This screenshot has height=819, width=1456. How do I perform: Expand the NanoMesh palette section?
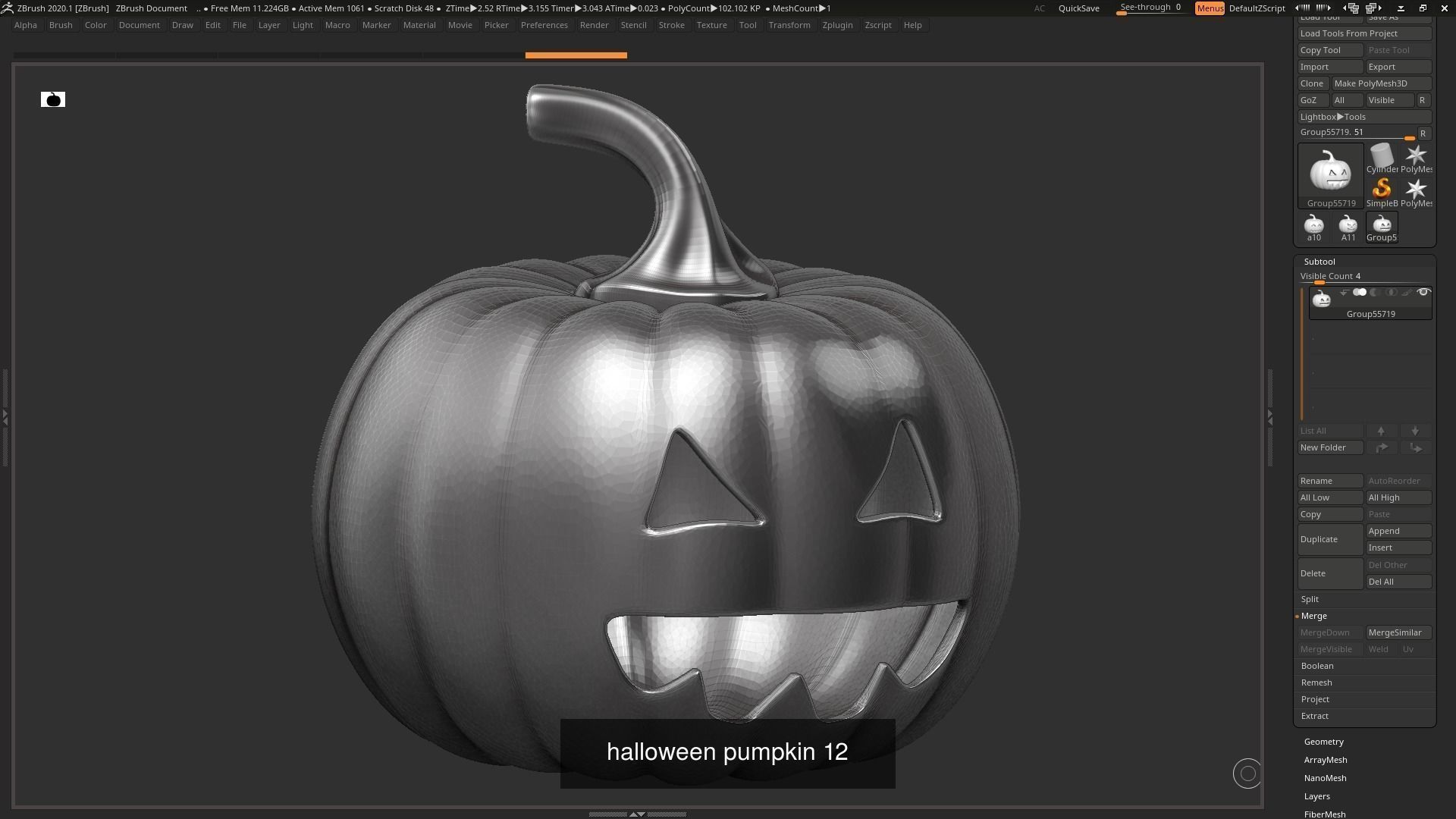point(1325,778)
